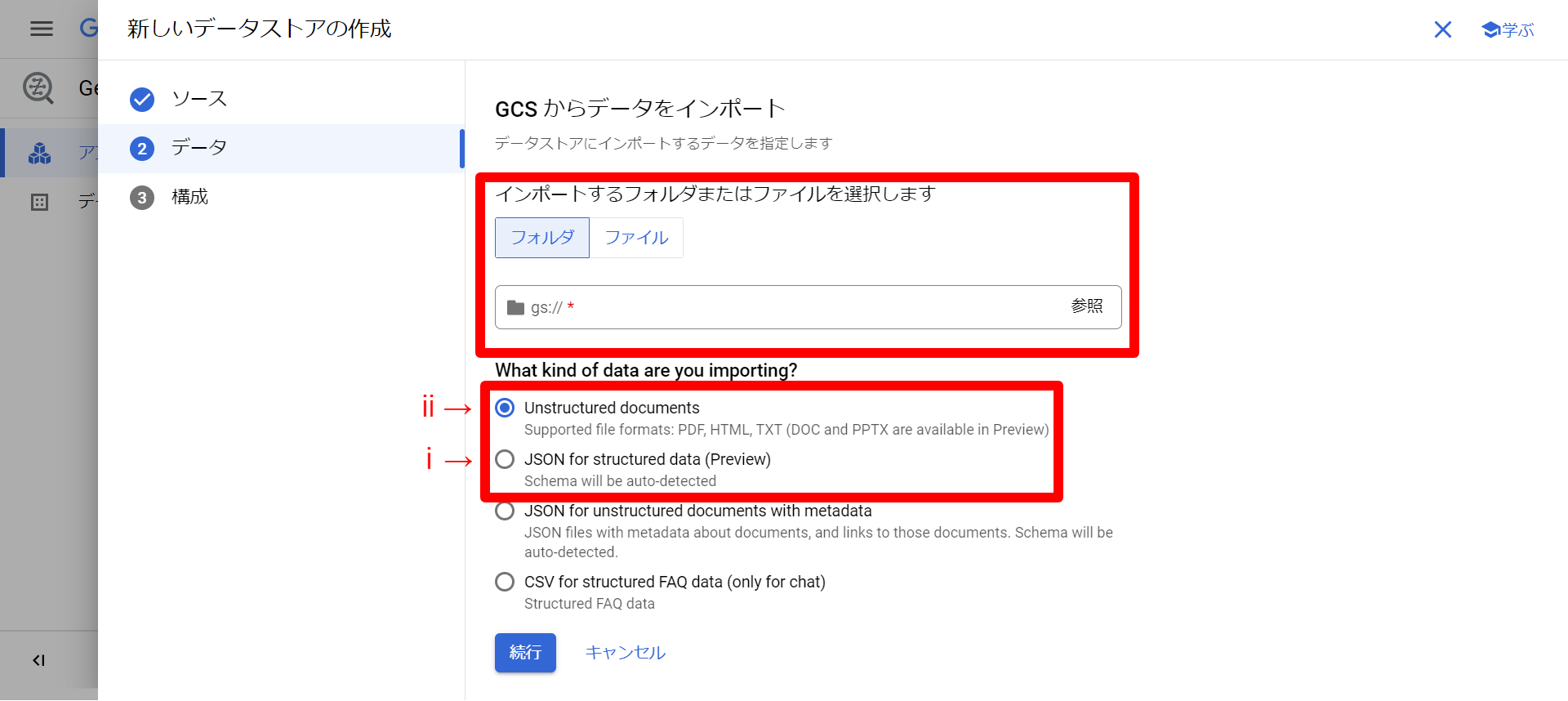
Task: Click the キャンセル cancel link
Action: (x=625, y=653)
